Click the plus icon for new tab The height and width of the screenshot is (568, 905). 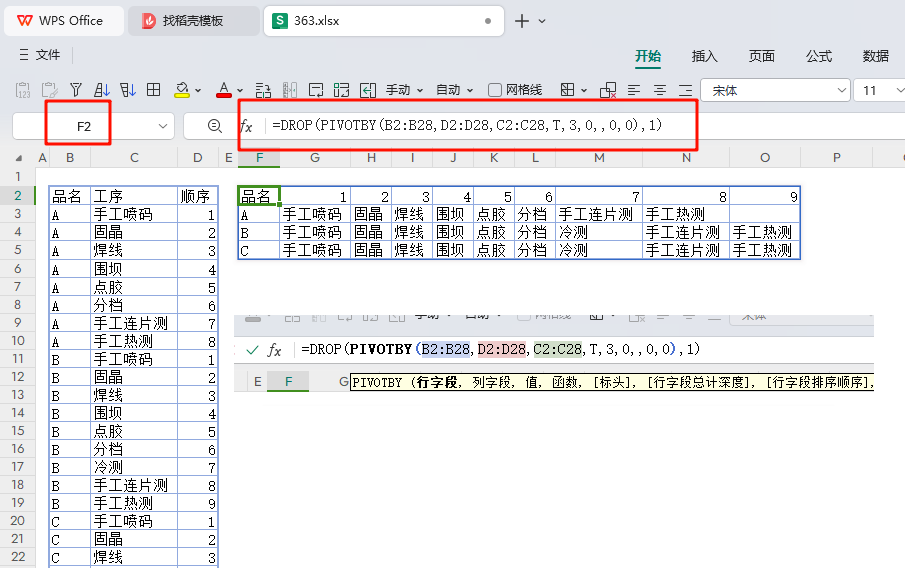coord(522,21)
